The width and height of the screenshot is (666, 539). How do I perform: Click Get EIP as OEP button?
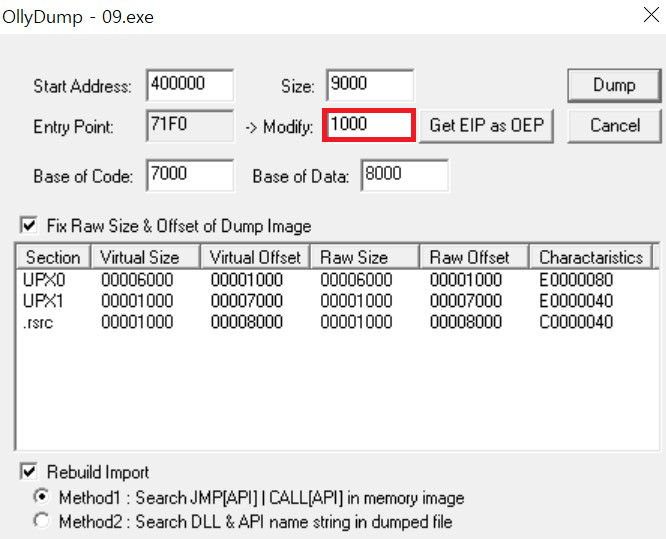pos(486,126)
